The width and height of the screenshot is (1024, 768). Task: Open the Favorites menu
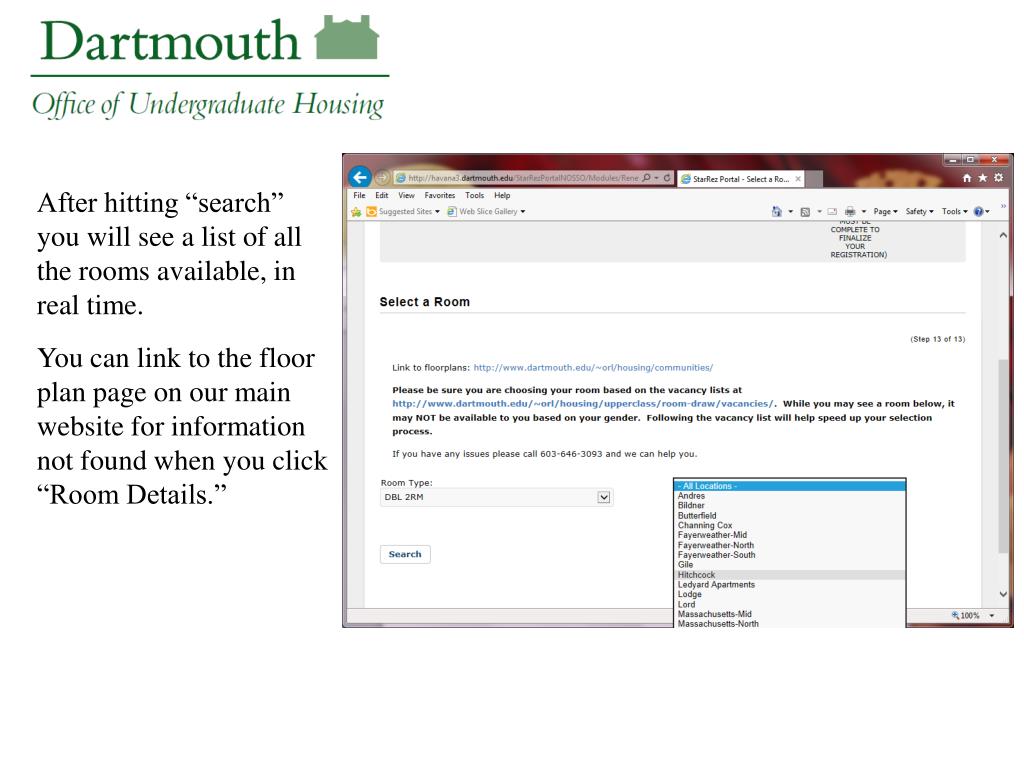(x=440, y=195)
